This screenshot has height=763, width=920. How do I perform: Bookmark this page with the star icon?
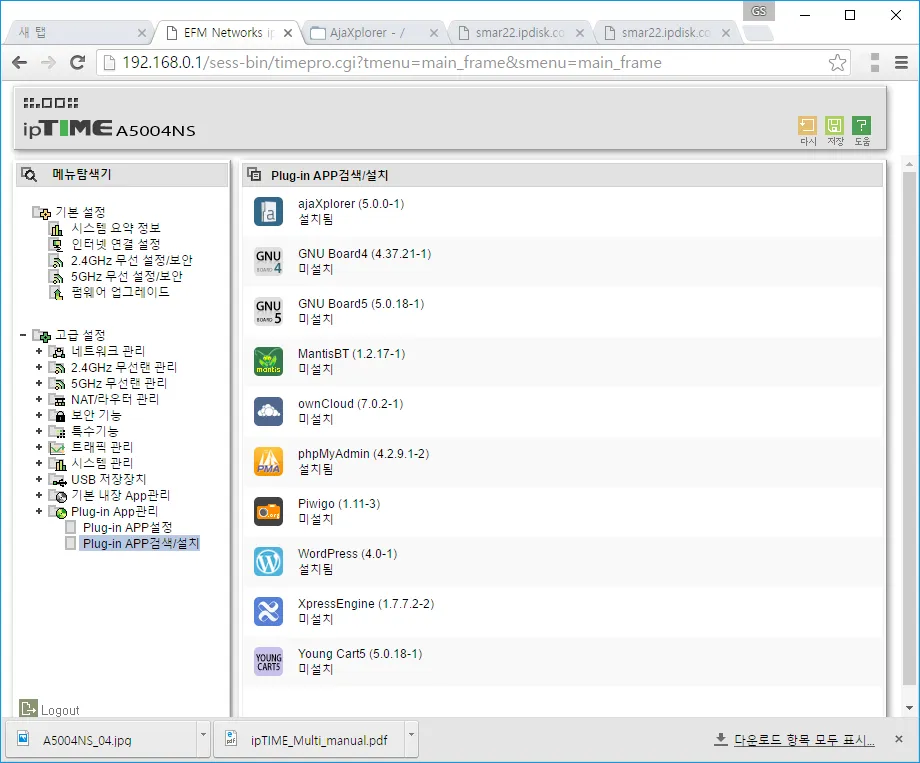pos(837,62)
